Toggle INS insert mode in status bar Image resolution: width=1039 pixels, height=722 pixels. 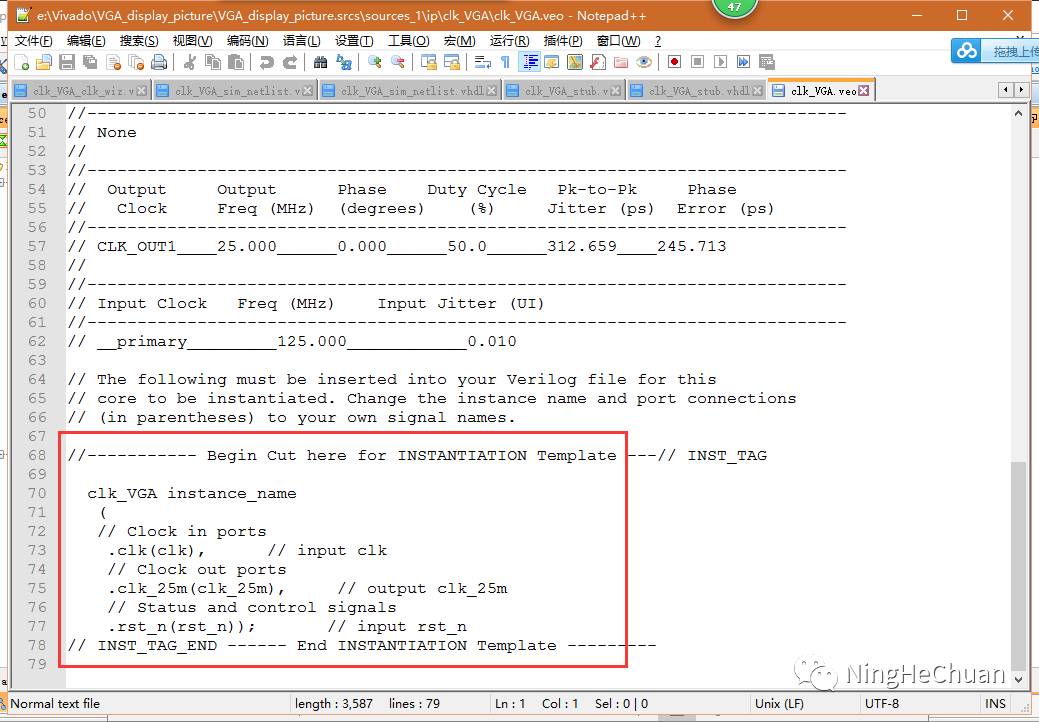tap(995, 703)
